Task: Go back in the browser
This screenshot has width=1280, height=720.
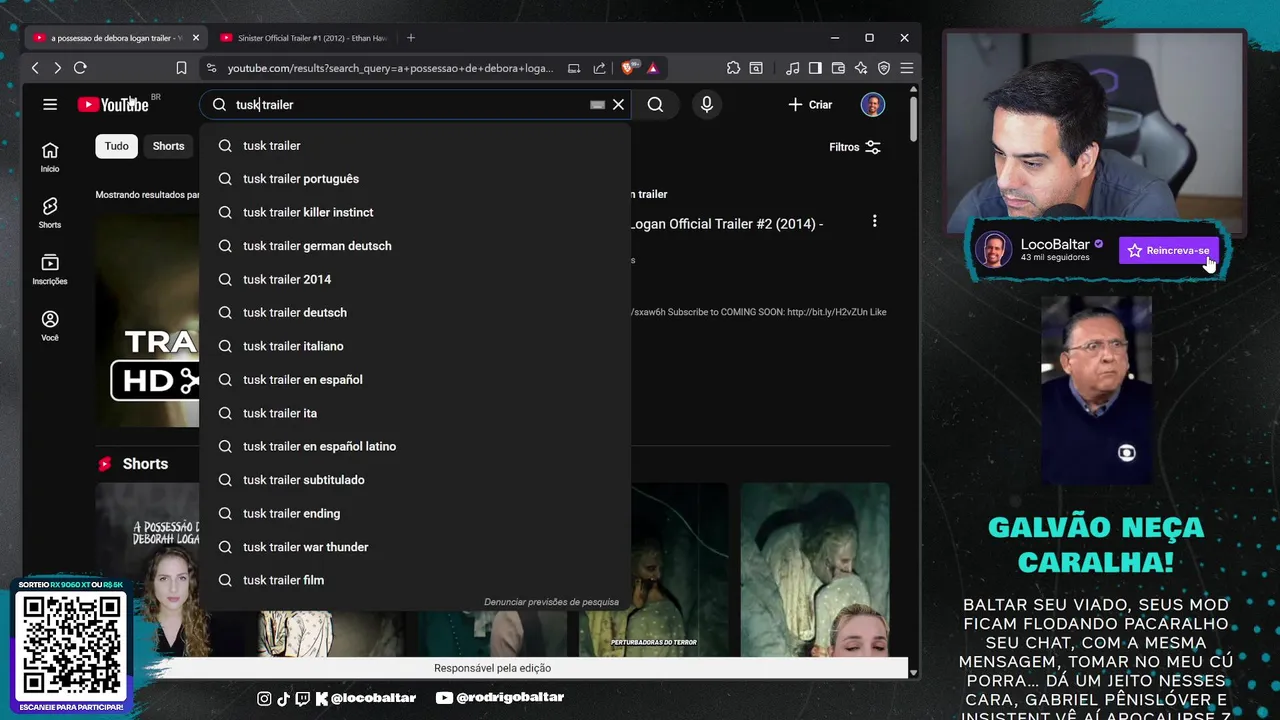Action: point(35,68)
